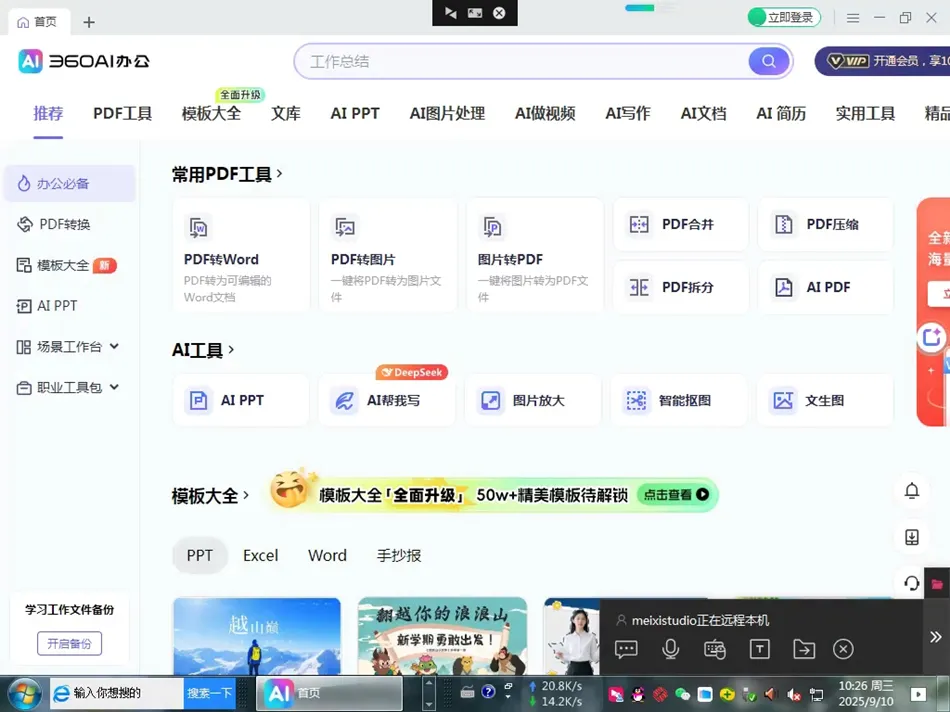This screenshot has height=712, width=950.
Task: Open the 图片转PDF tool card
Action: [x=534, y=255]
